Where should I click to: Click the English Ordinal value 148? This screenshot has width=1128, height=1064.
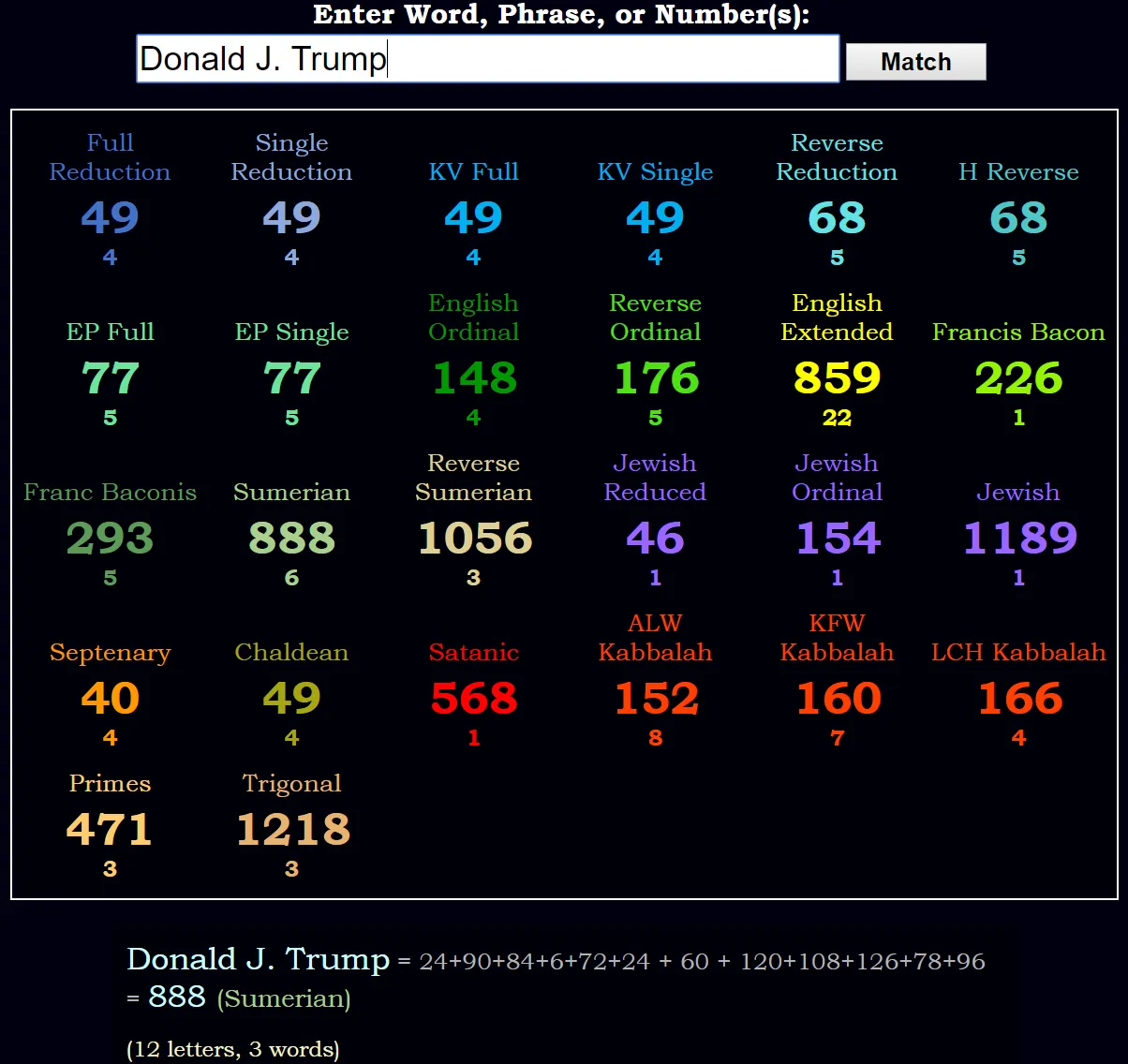point(473,377)
